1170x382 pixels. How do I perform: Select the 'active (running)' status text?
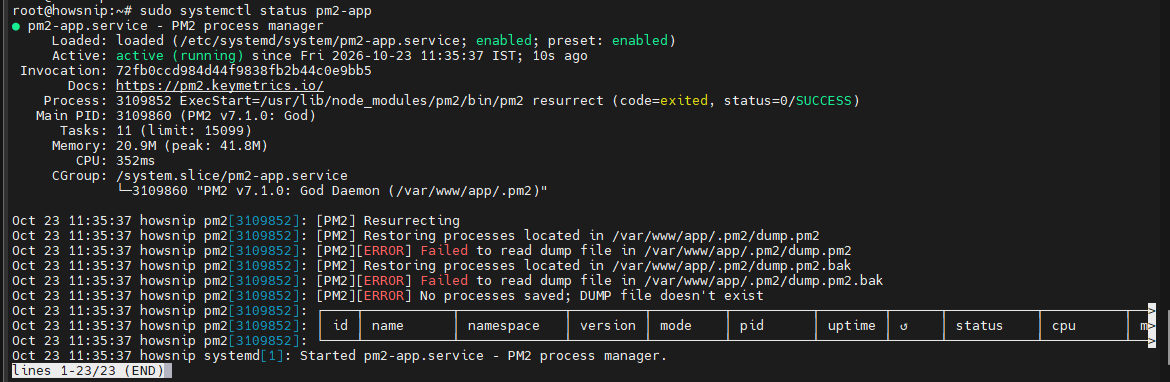pyautogui.click(x=180, y=56)
